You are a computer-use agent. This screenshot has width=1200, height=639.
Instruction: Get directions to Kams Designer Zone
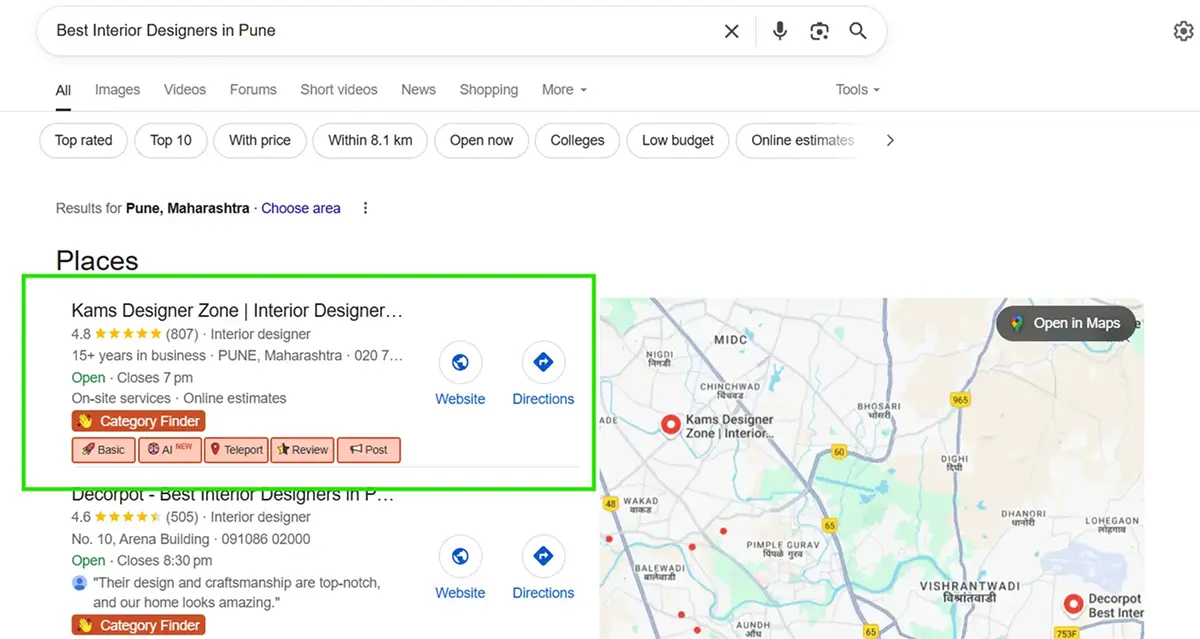point(543,363)
